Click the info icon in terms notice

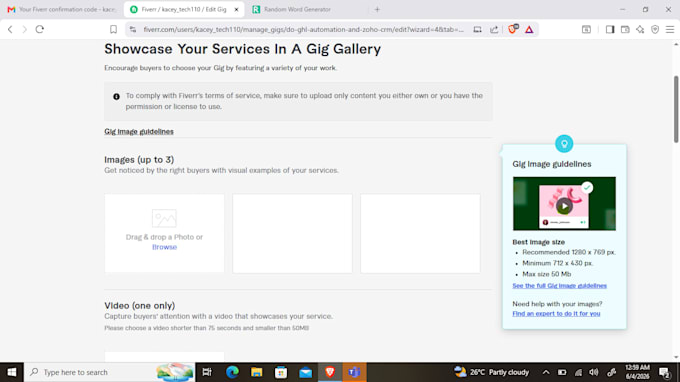pos(116,97)
